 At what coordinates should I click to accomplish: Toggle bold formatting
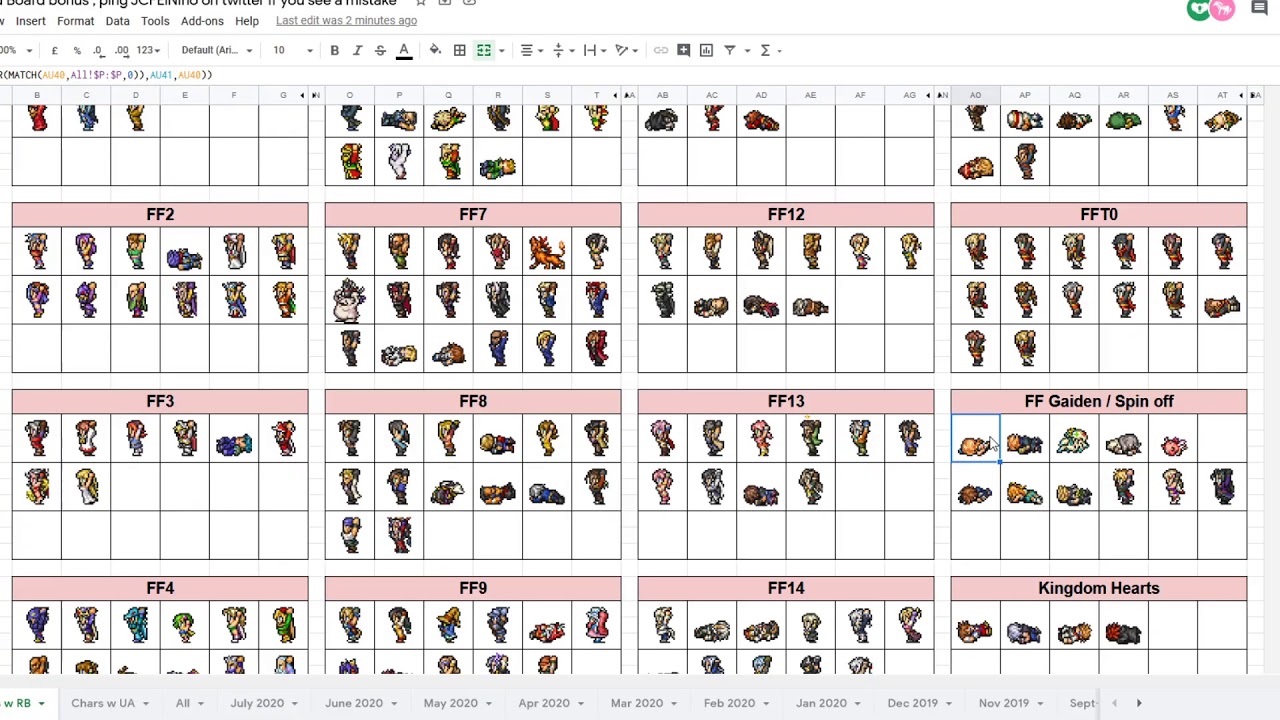click(x=334, y=50)
